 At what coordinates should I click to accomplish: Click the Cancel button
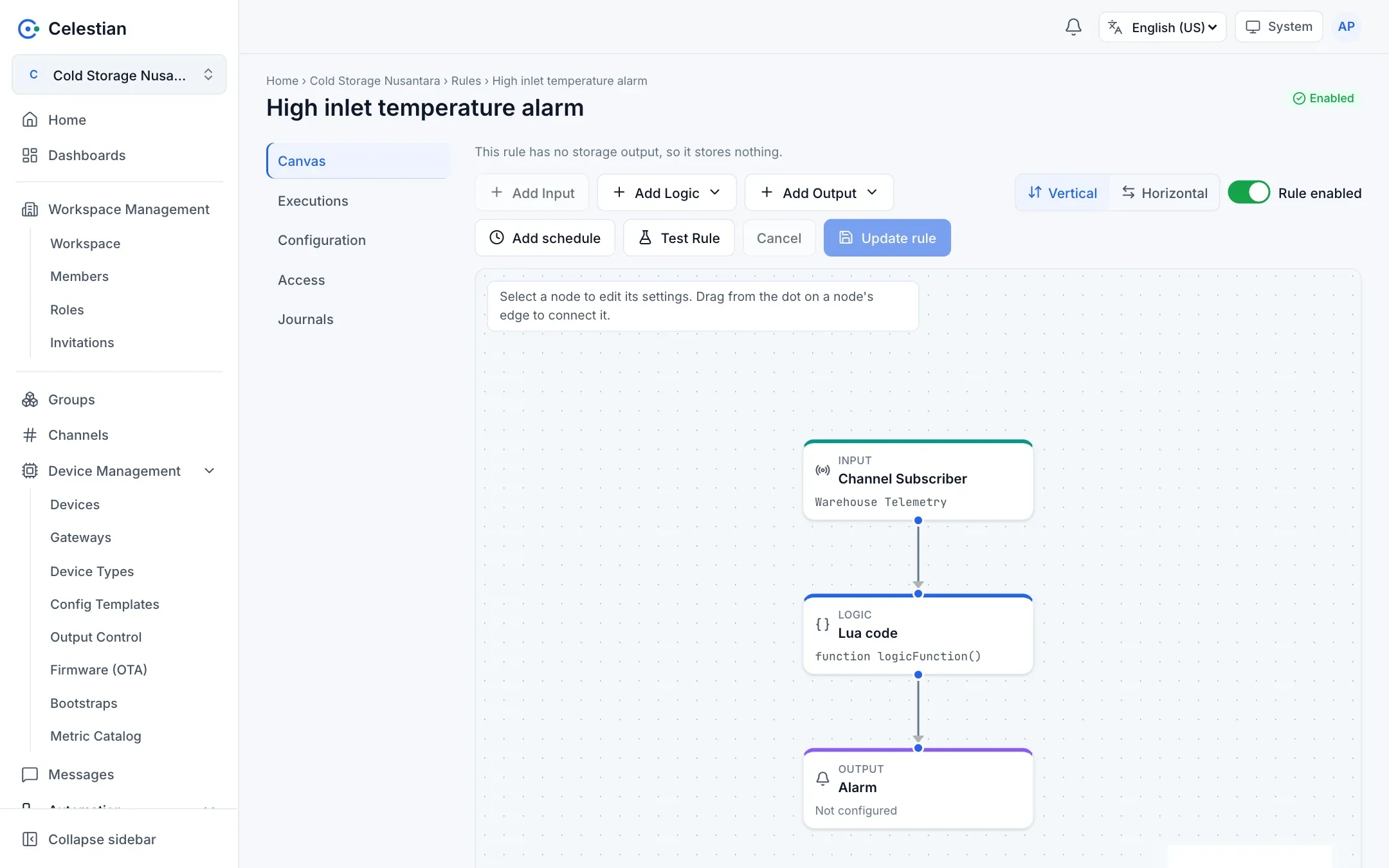tap(779, 238)
